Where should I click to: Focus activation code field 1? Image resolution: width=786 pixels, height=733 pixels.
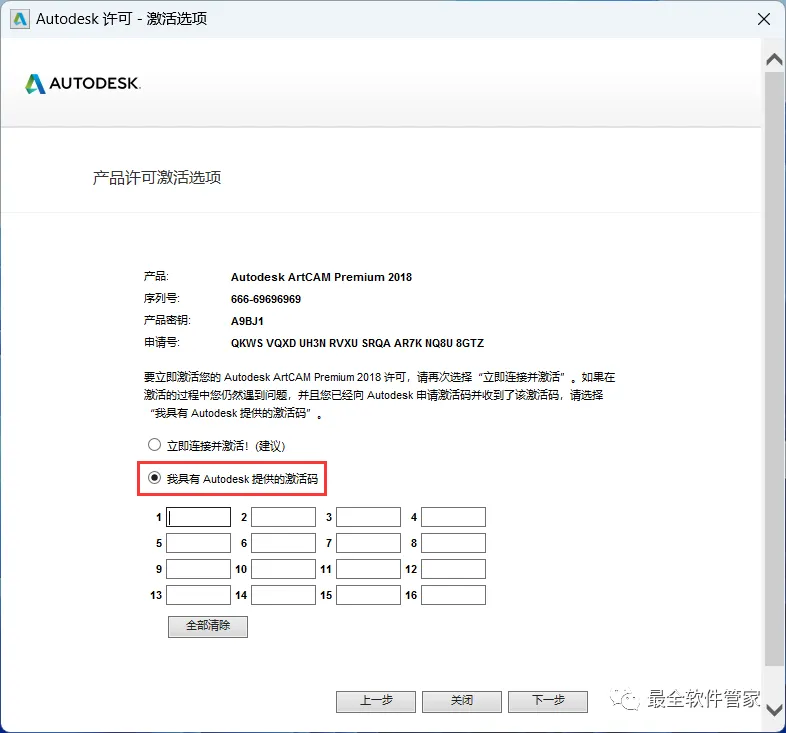coord(199,517)
